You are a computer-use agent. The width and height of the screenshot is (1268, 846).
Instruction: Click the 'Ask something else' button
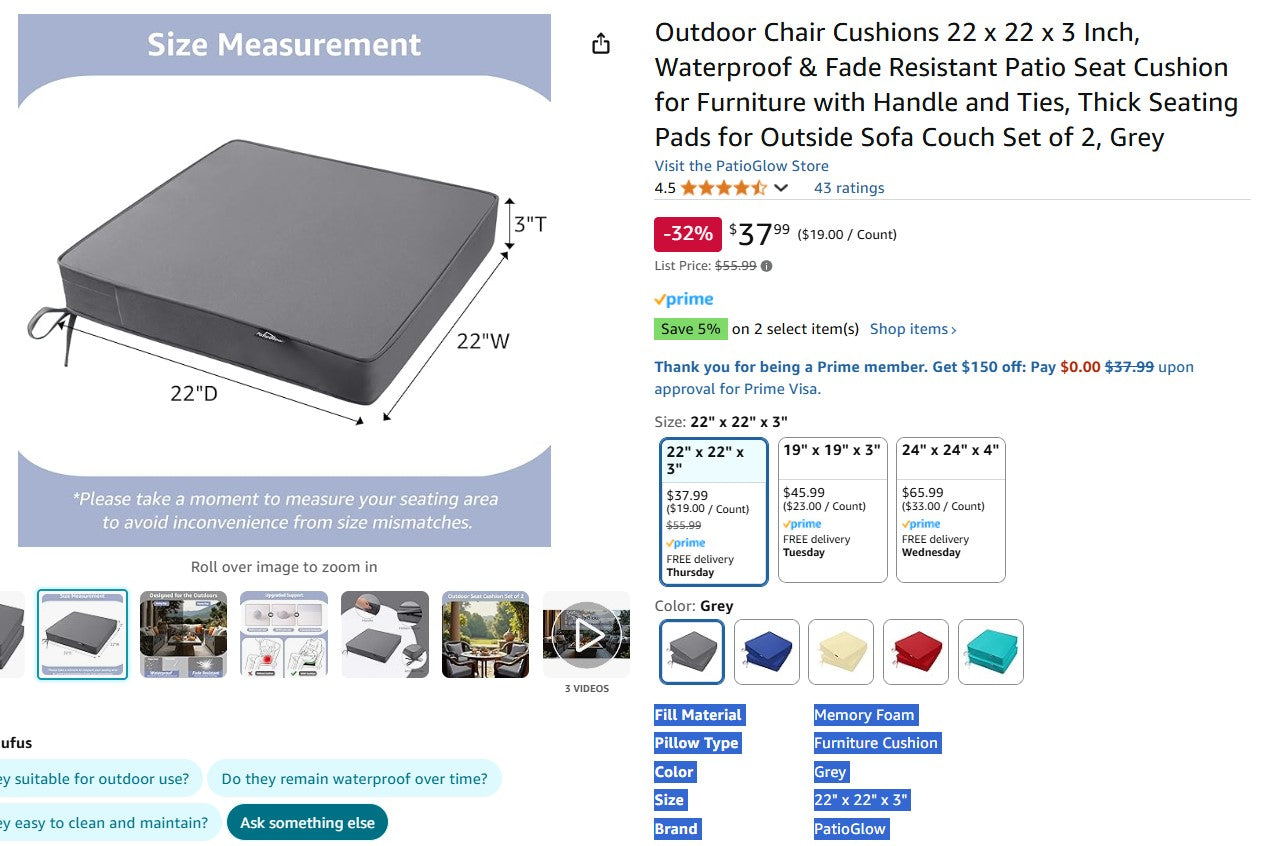click(x=307, y=823)
